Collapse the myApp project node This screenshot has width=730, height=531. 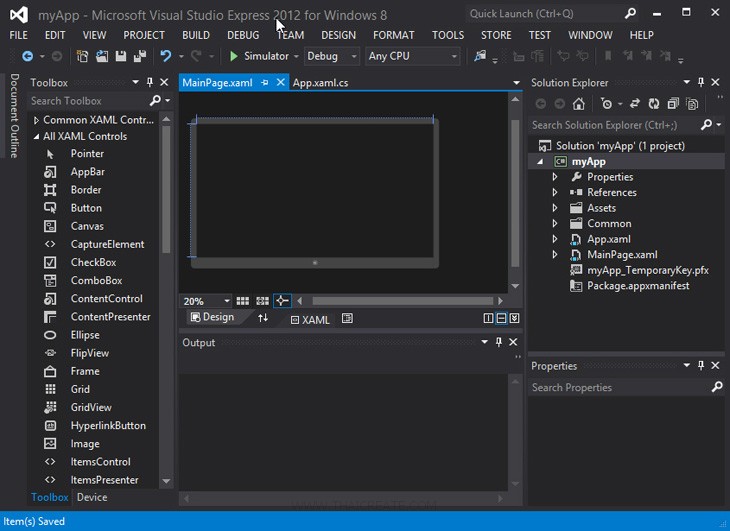[540, 161]
